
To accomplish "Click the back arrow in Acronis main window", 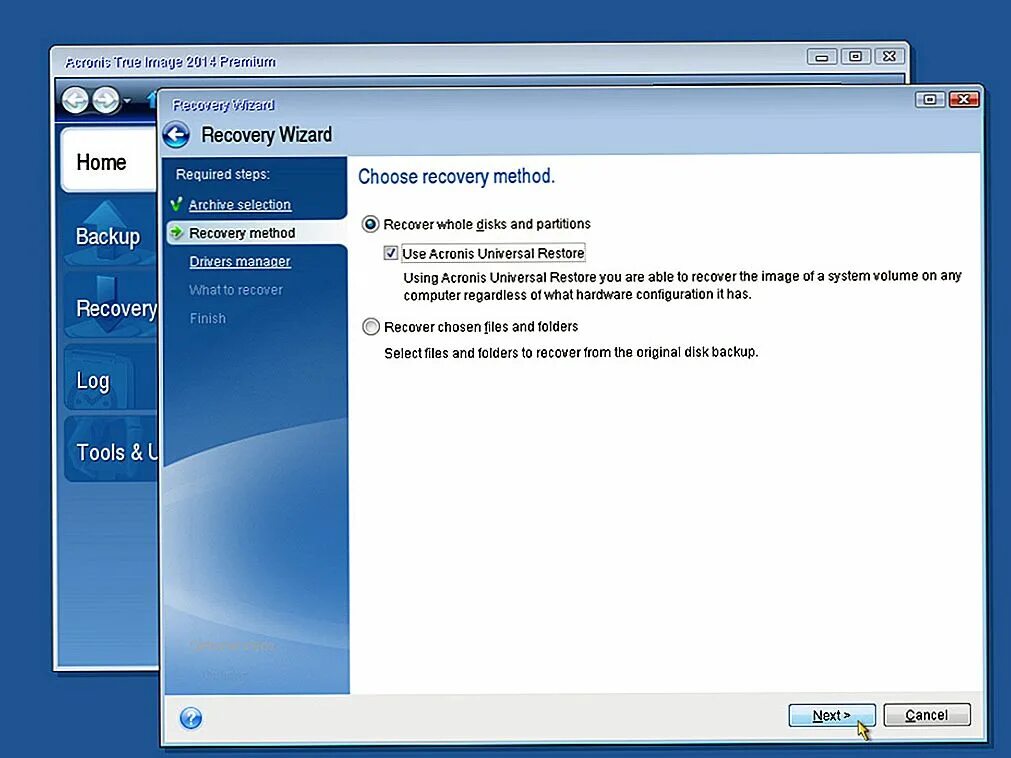I will [75, 100].
